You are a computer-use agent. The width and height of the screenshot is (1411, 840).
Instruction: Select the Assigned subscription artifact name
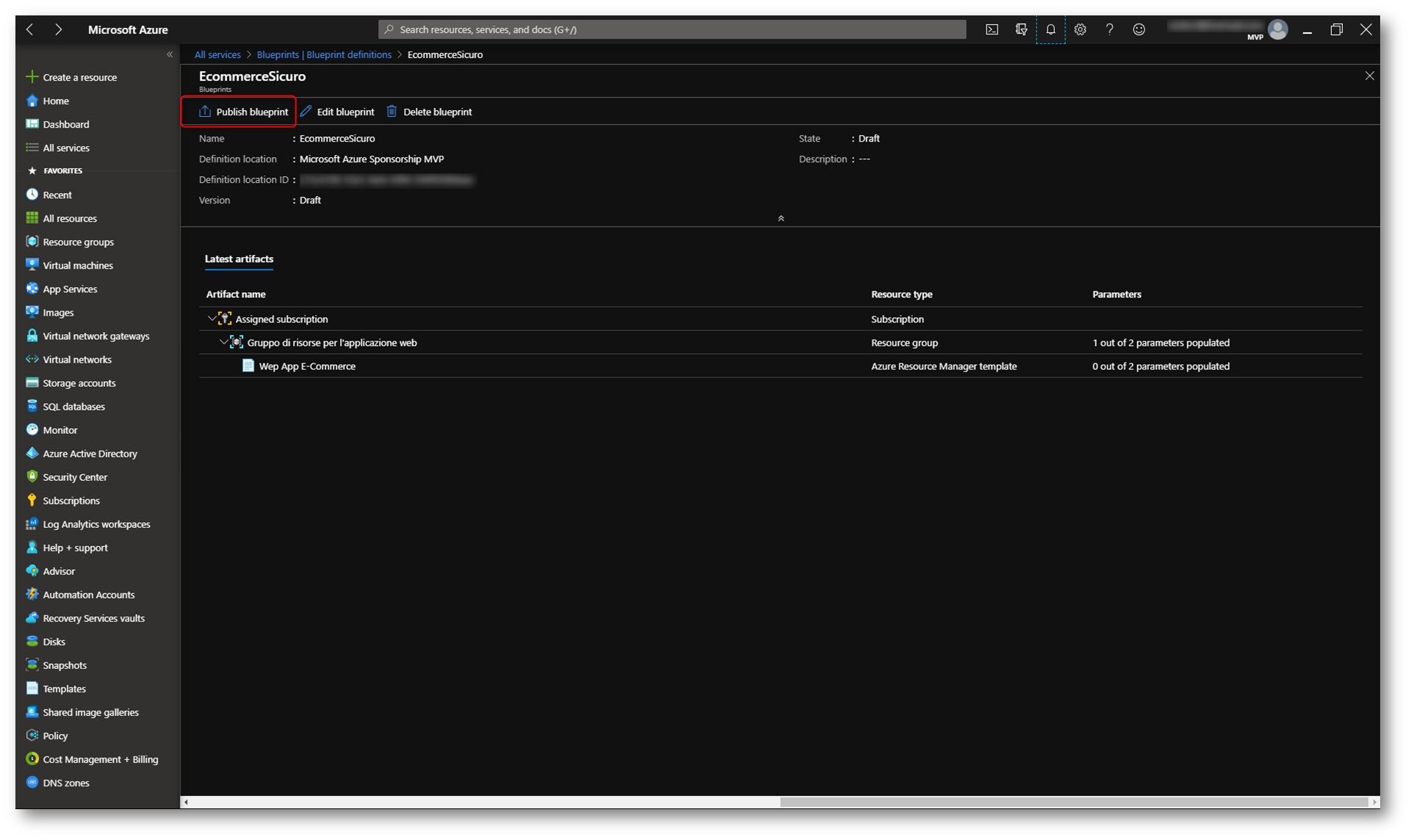281,319
